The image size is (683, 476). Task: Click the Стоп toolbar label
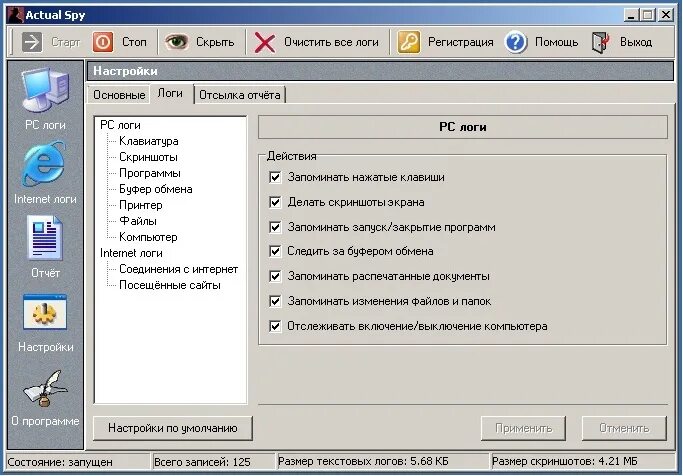tap(134, 42)
